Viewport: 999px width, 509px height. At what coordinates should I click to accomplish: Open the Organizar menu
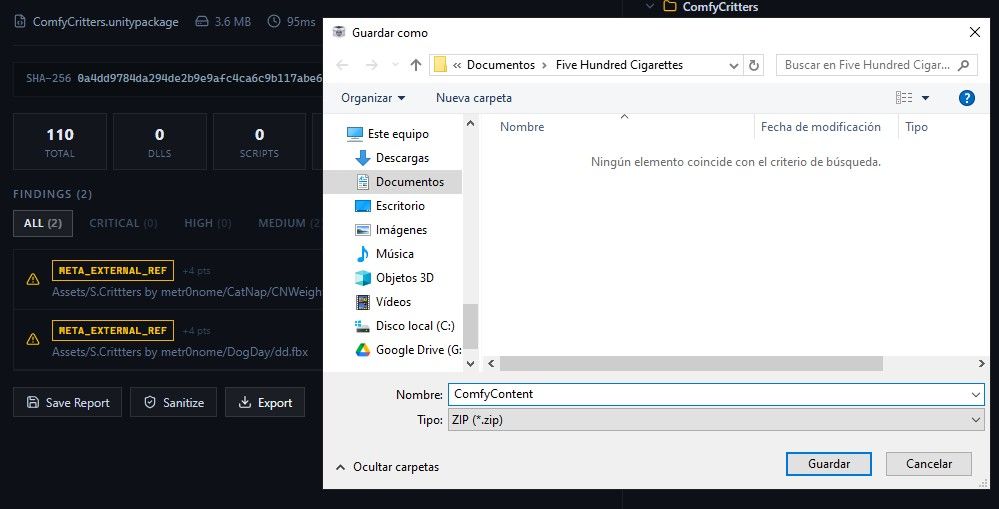373,98
